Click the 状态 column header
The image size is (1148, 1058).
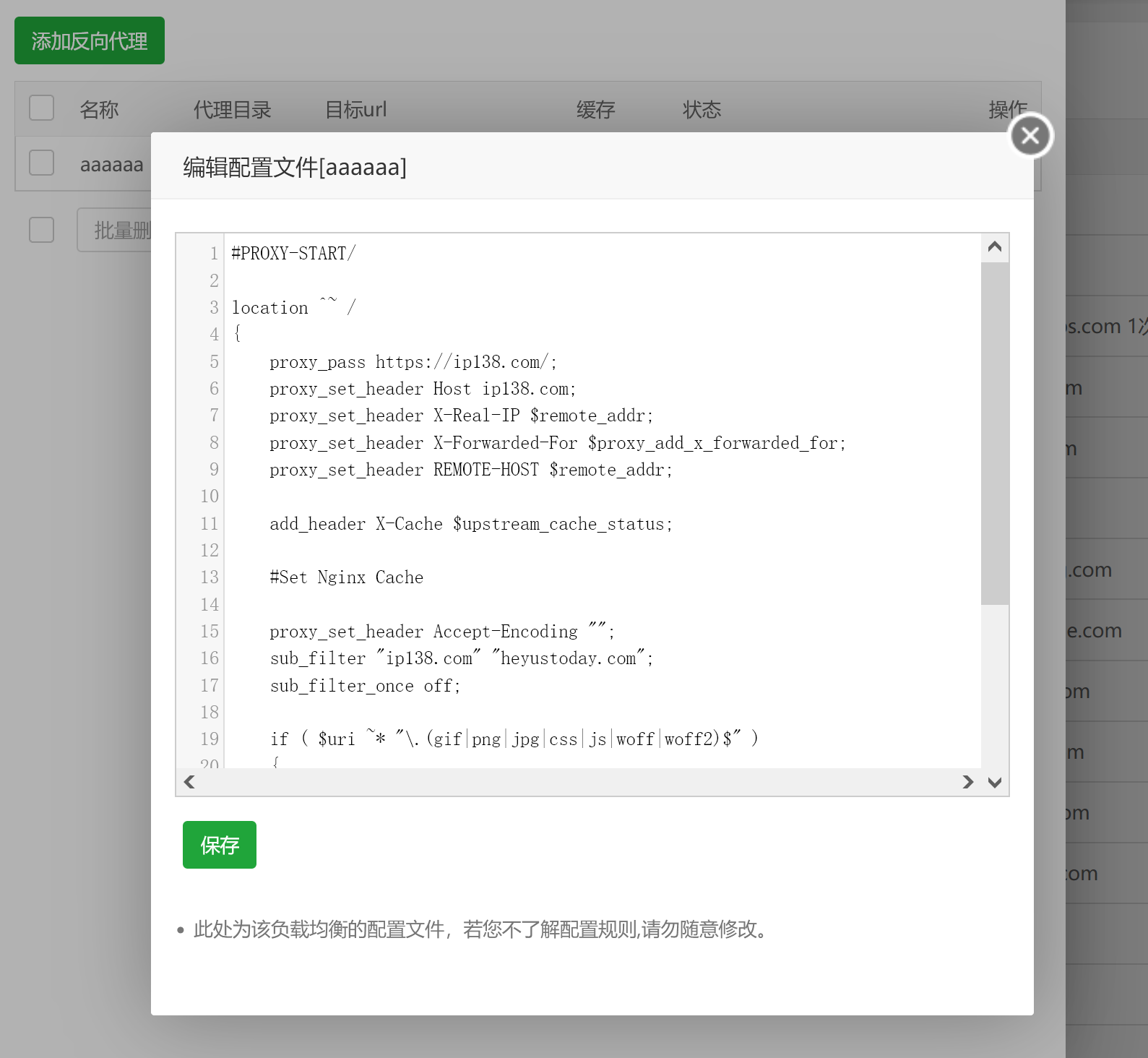[702, 109]
